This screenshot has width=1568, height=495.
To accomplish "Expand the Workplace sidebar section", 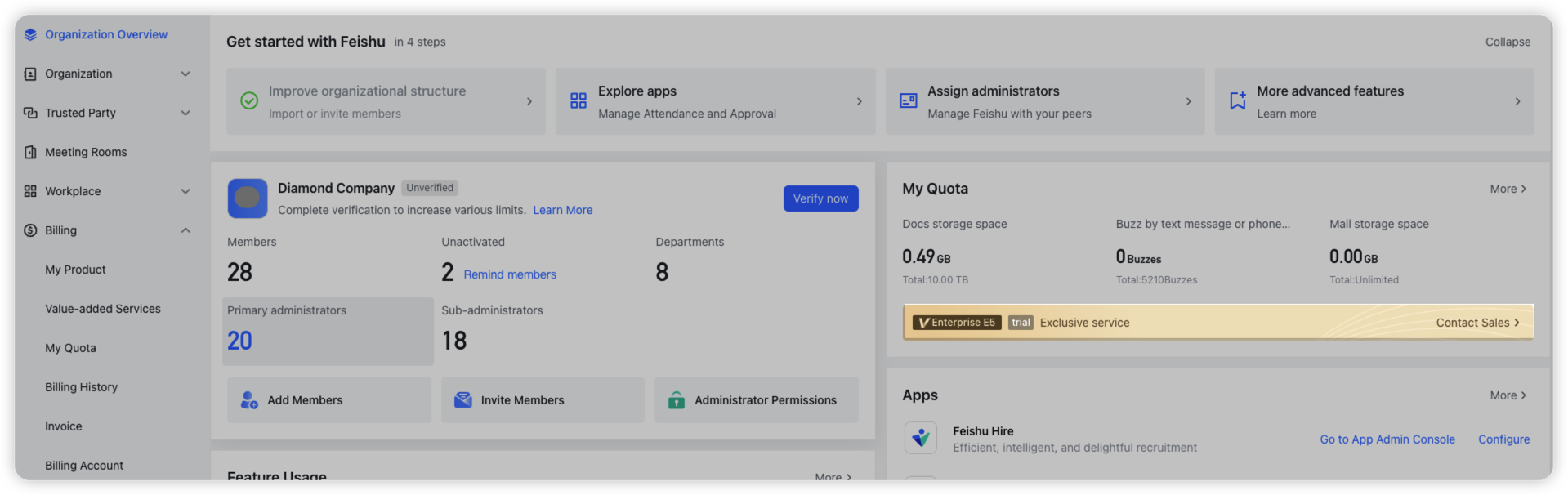I will click(x=185, y=191).
